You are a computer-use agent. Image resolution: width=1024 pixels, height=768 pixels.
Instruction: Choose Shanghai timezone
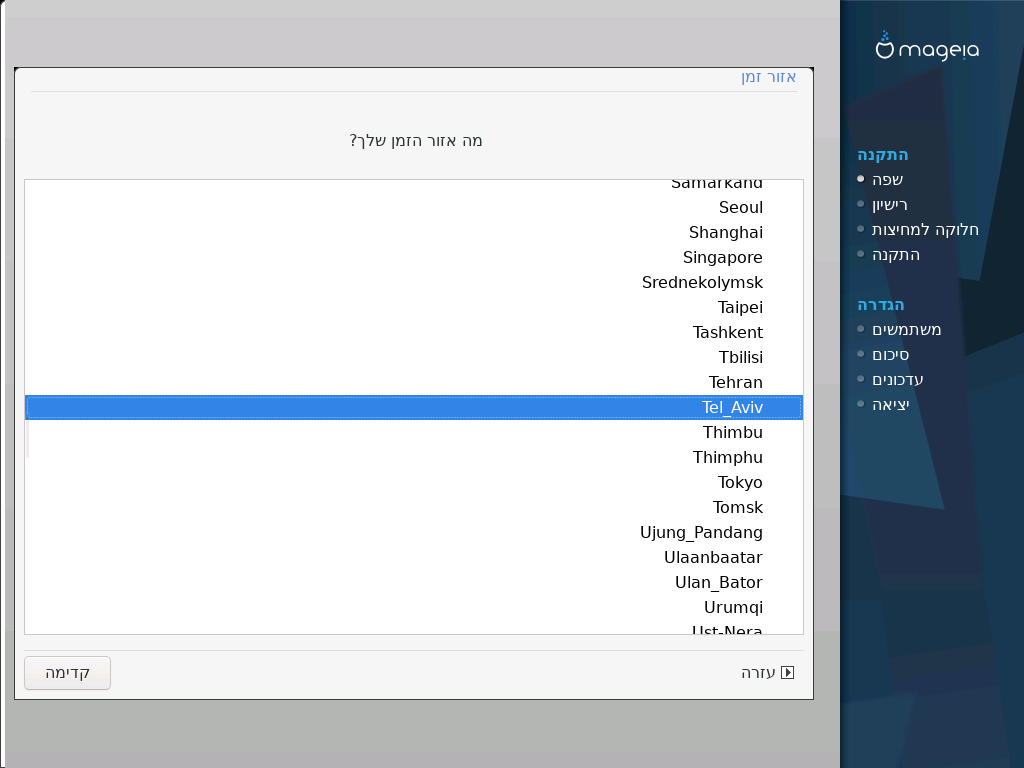(414, 232)
